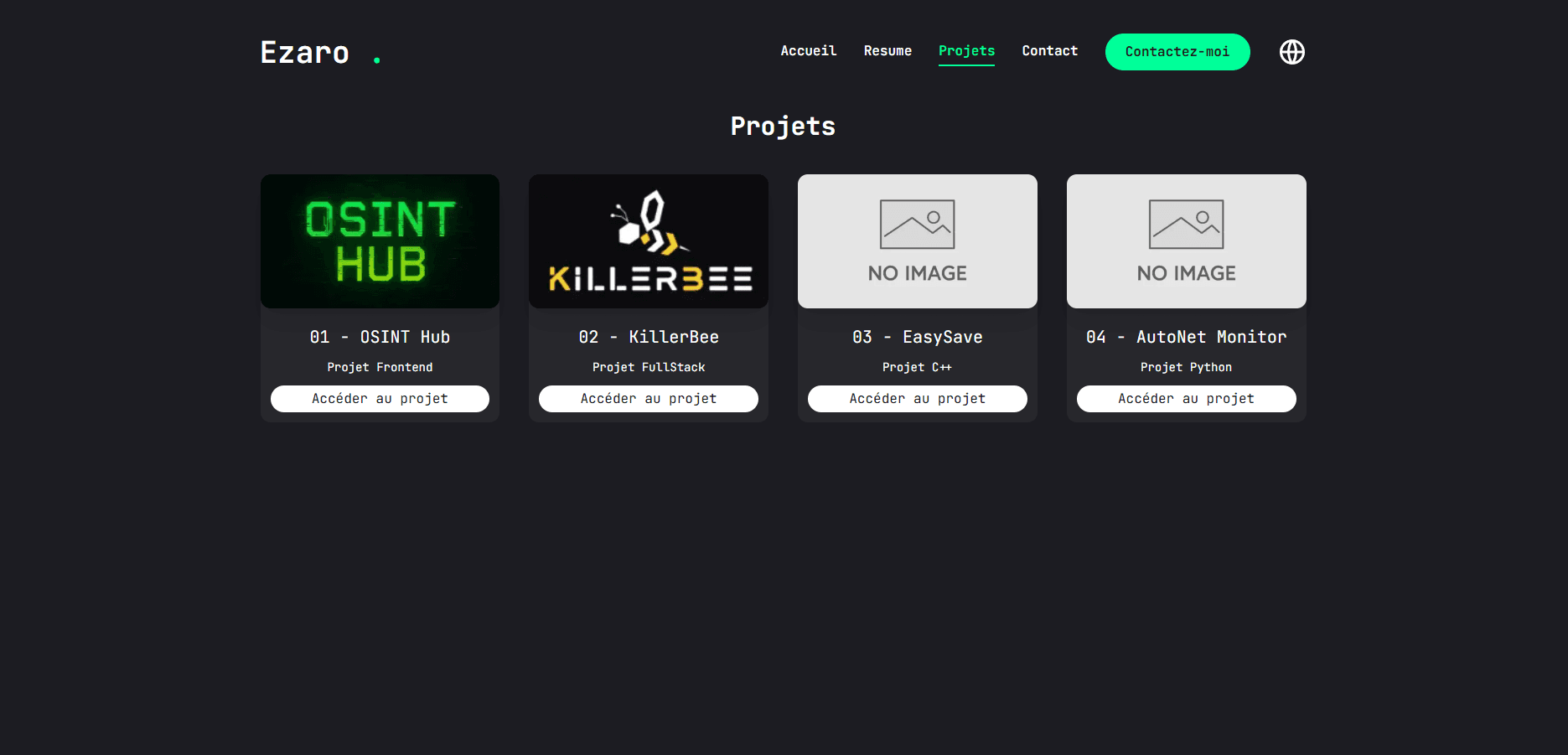Select the EasySave card image area

(917, 241)
